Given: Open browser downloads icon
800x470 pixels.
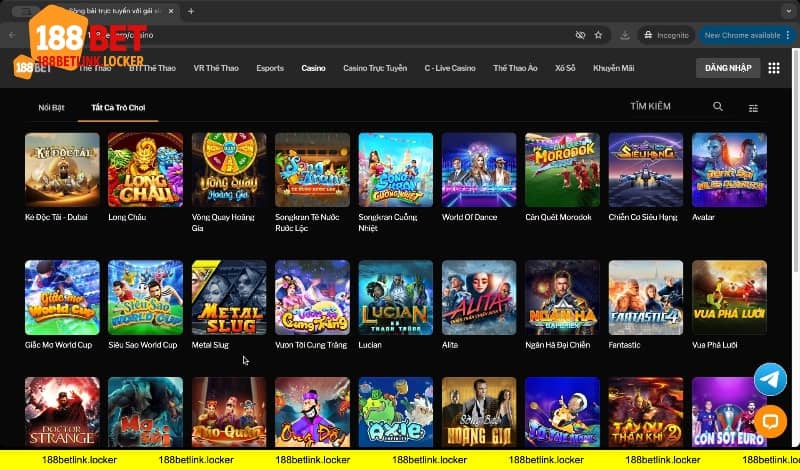Looking at the screenshot, I should (625, 34).
